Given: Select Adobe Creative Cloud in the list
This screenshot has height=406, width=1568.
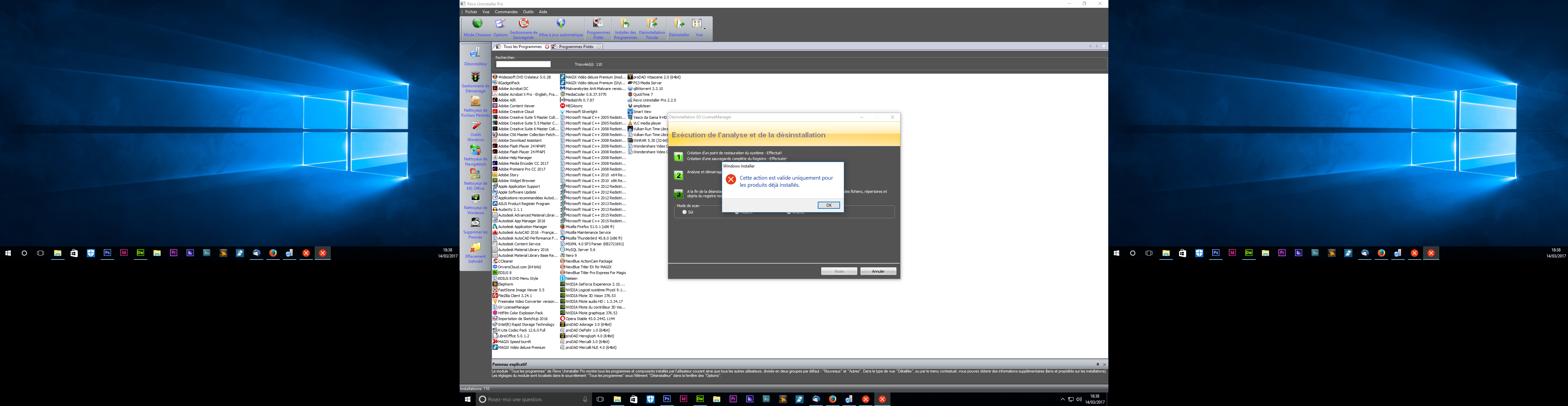Looking at the screenshot, I should click(513, 112).
